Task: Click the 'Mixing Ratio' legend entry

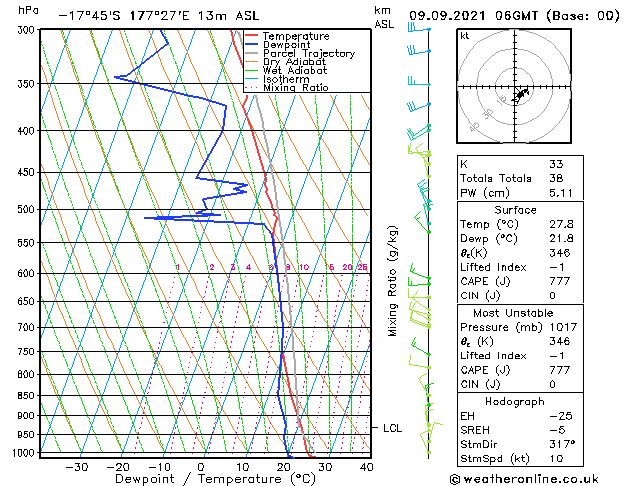Action: [x=296, y=87]
